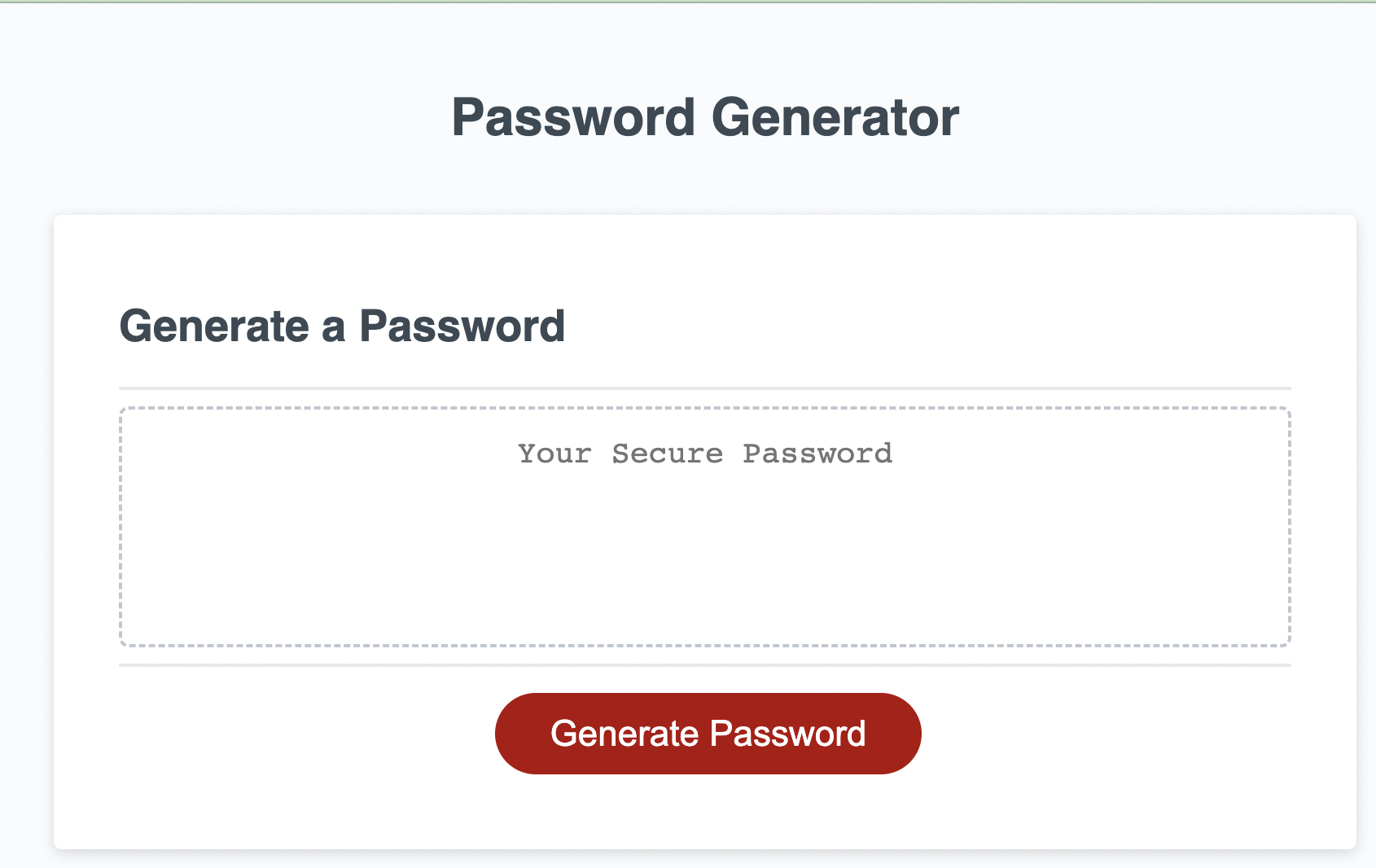The image size is (1376, 868).
Task: Activate the Generate Password control
Action: click(707, 732)
